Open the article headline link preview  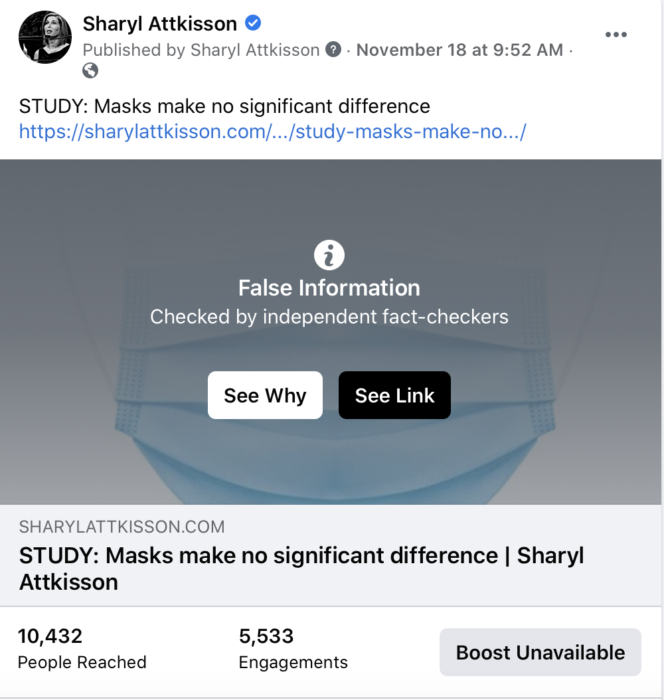[x=300, y=568]
